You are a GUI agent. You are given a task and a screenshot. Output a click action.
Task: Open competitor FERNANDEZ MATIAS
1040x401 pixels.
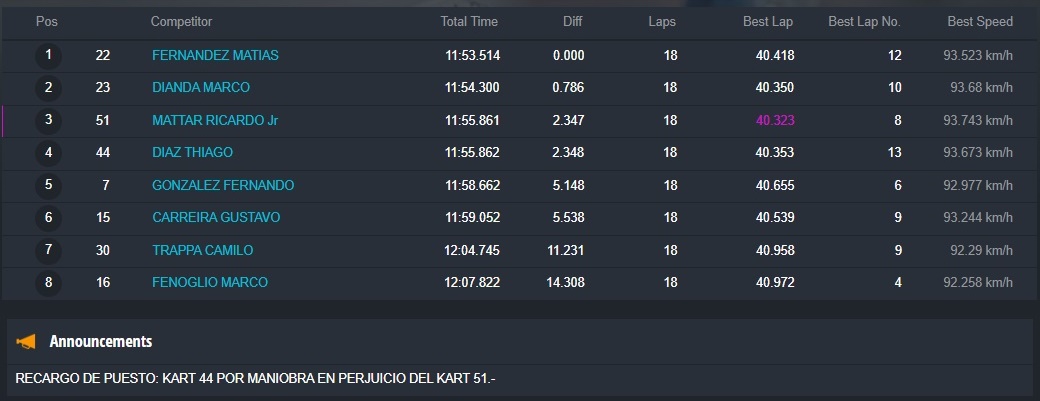point(215,56)
